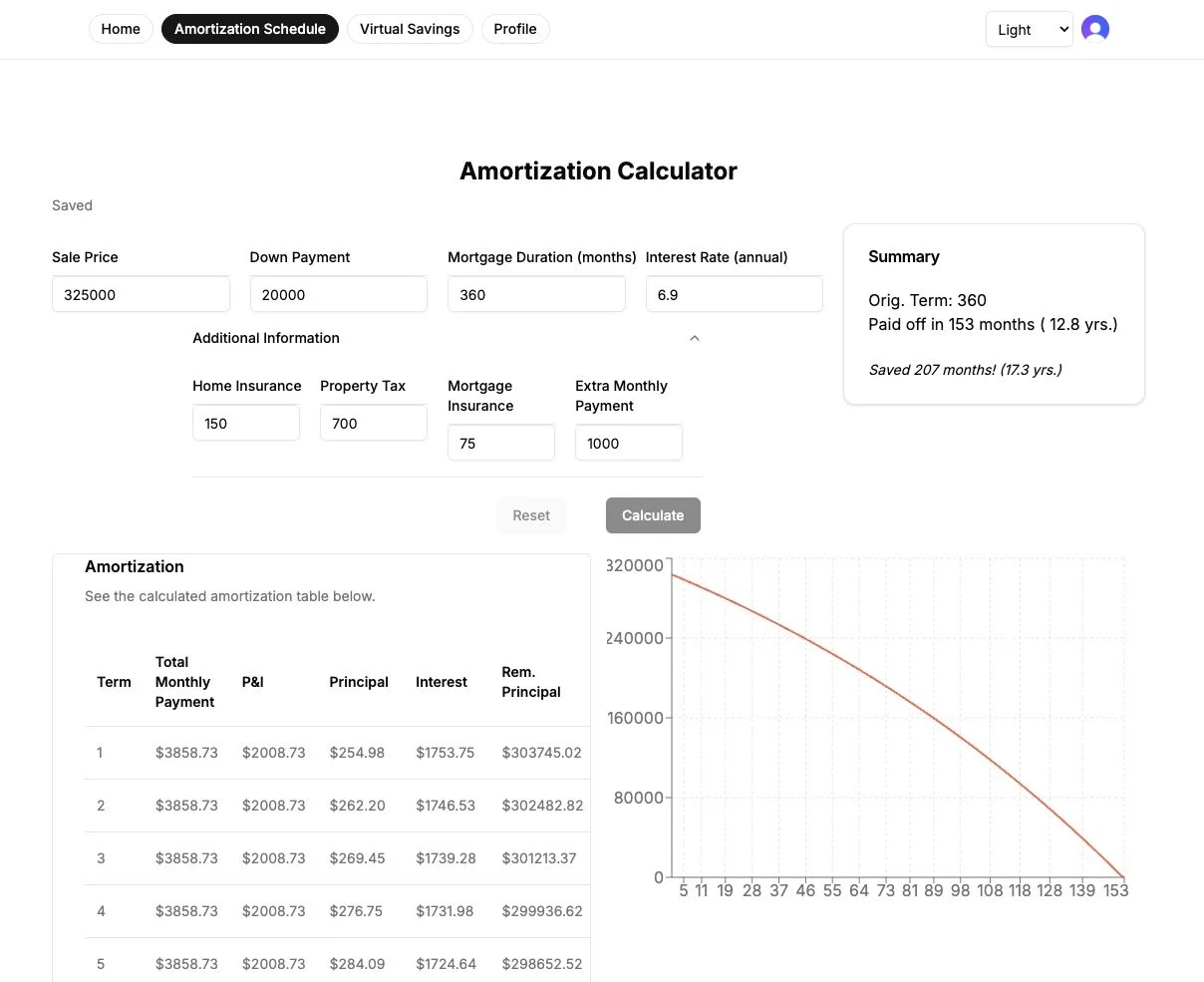
Task: Click the 320000 chart axis label
Action: pos(635,565)
